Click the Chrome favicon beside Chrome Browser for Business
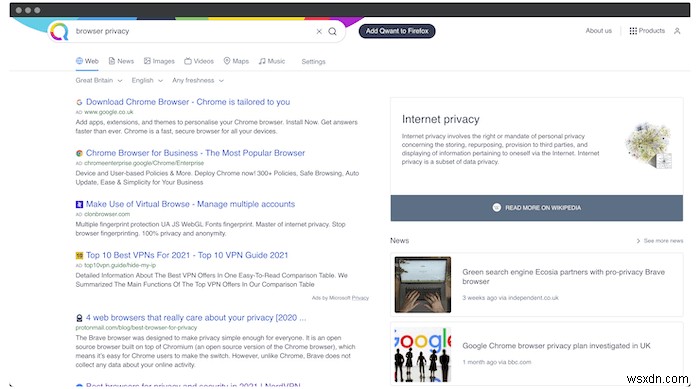The height and width of the screenshot is (389, 700). coord(79,153)
